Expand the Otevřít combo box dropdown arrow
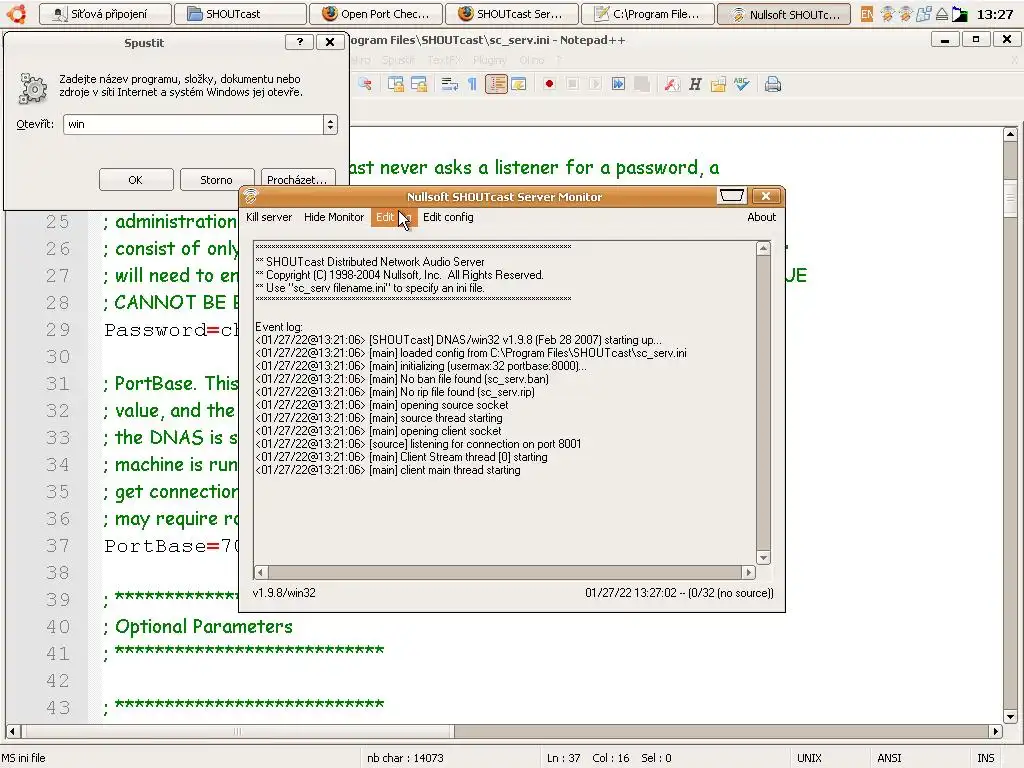The width and height of the screenshot is (1024, 768). coord(330,124)
